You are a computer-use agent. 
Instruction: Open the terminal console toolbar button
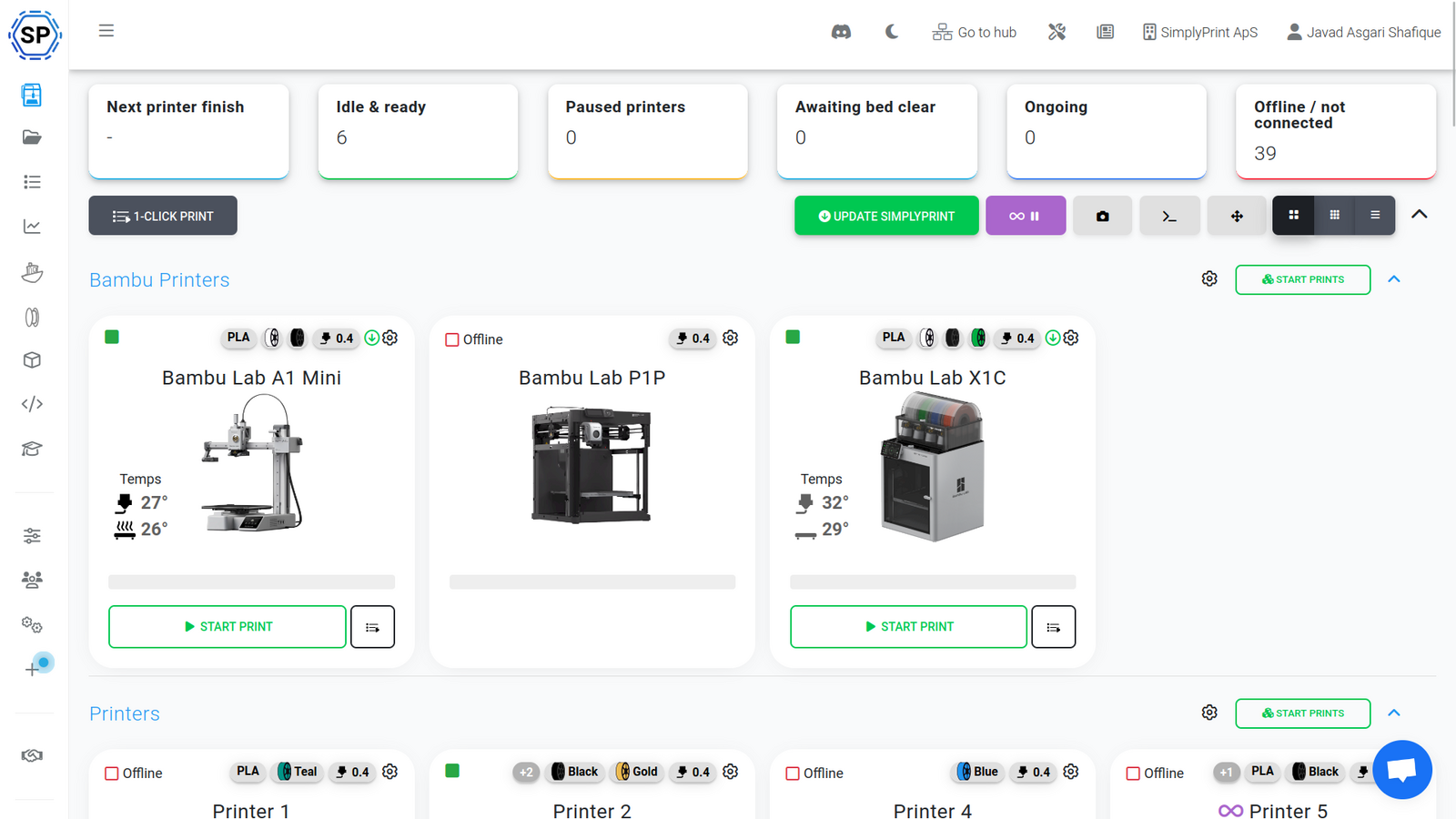(1169, 216)
